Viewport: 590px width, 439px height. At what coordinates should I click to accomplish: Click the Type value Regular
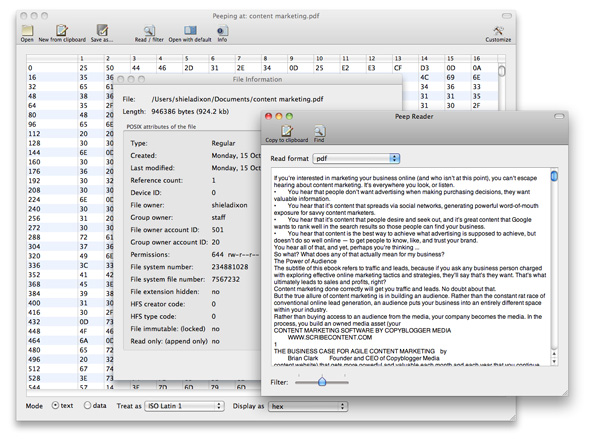point(223,143)
